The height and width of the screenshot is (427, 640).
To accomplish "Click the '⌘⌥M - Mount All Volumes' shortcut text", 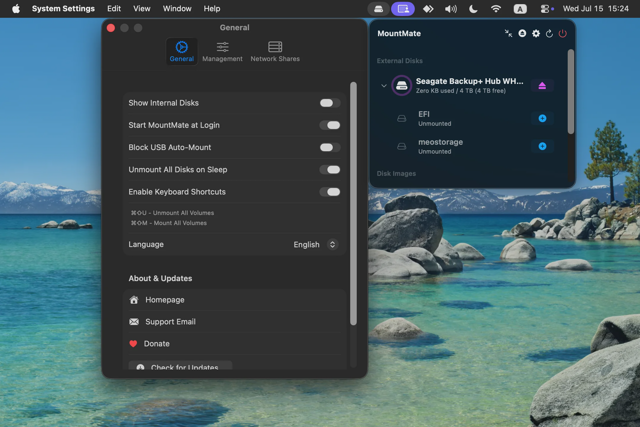I will (169, 223).
